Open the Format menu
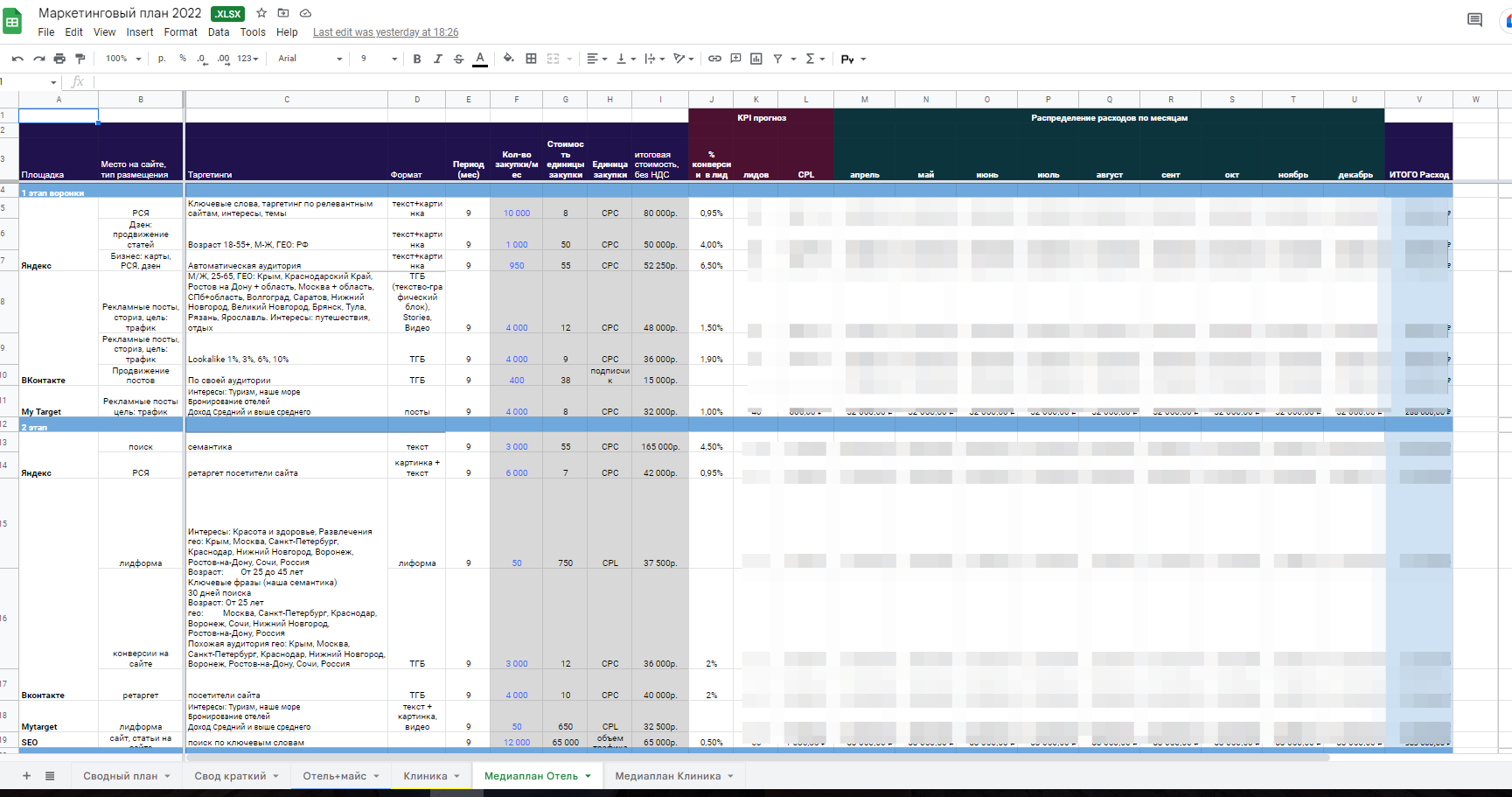The image size is (1512, 797). [181, 32]
